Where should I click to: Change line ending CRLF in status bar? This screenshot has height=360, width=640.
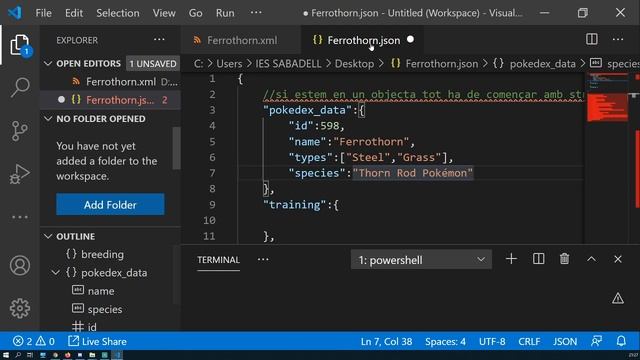click(x=529, y=341)
